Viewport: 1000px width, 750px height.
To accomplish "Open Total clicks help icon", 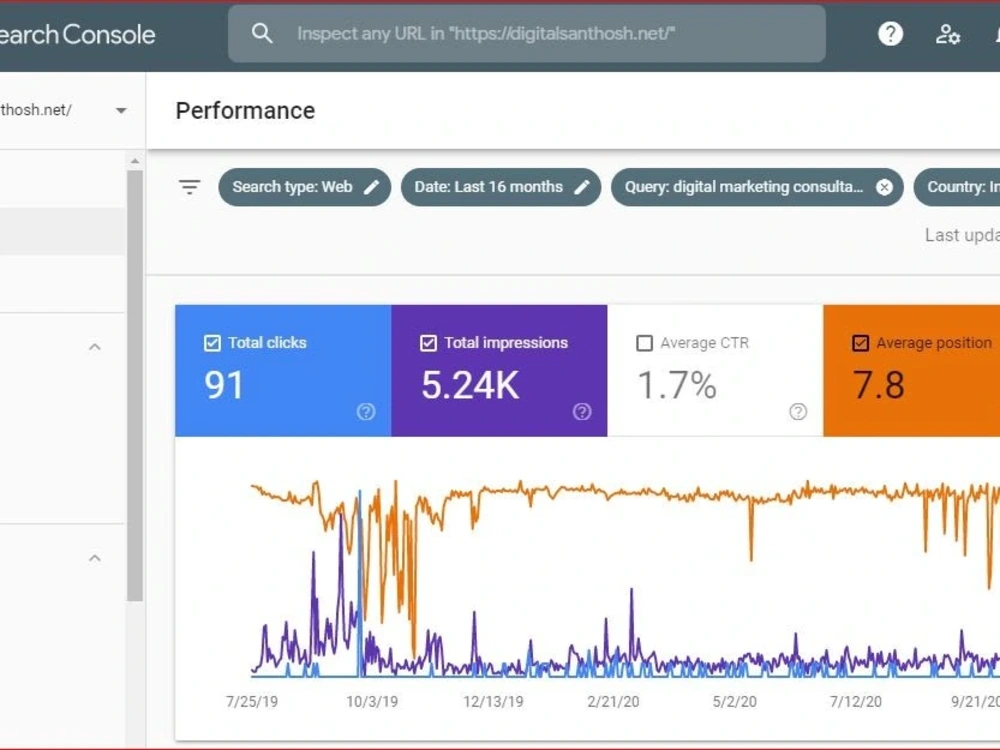I will (x=365, y=411).
